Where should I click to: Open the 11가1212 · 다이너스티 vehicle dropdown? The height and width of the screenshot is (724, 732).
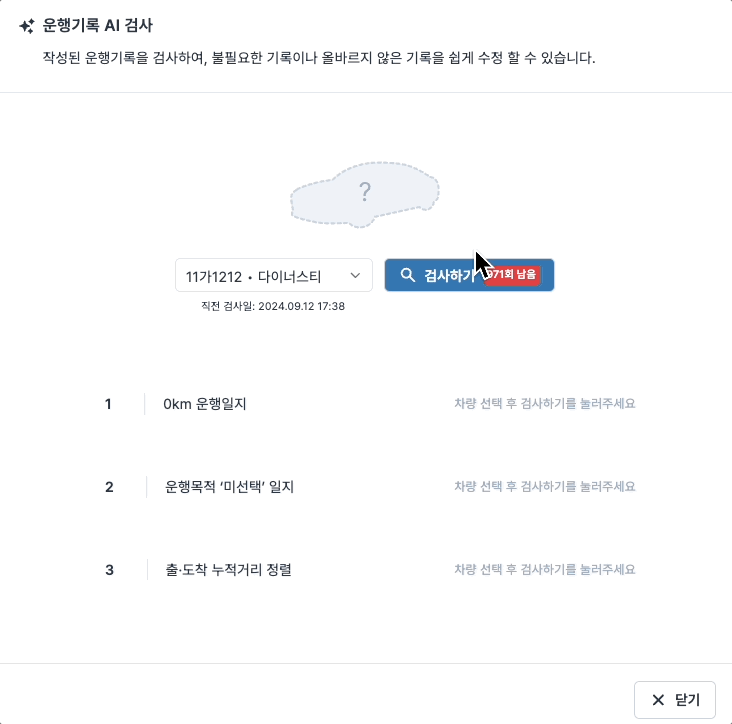(274, 275)
